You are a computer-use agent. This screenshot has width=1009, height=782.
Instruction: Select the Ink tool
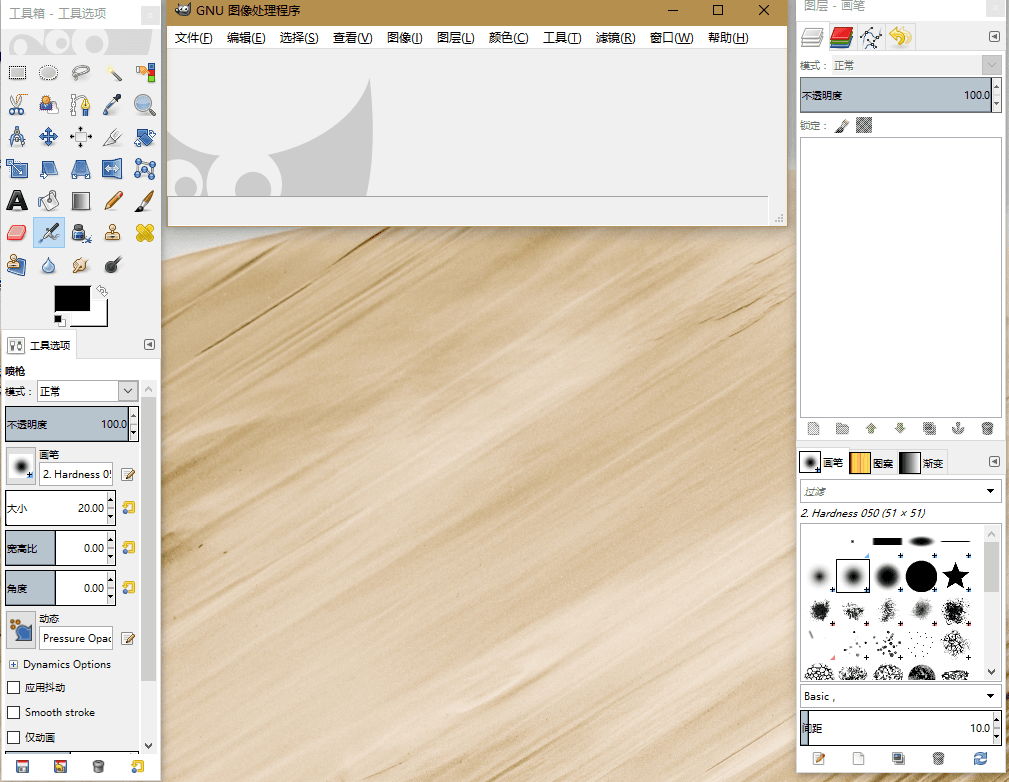[x=80, y=233]
